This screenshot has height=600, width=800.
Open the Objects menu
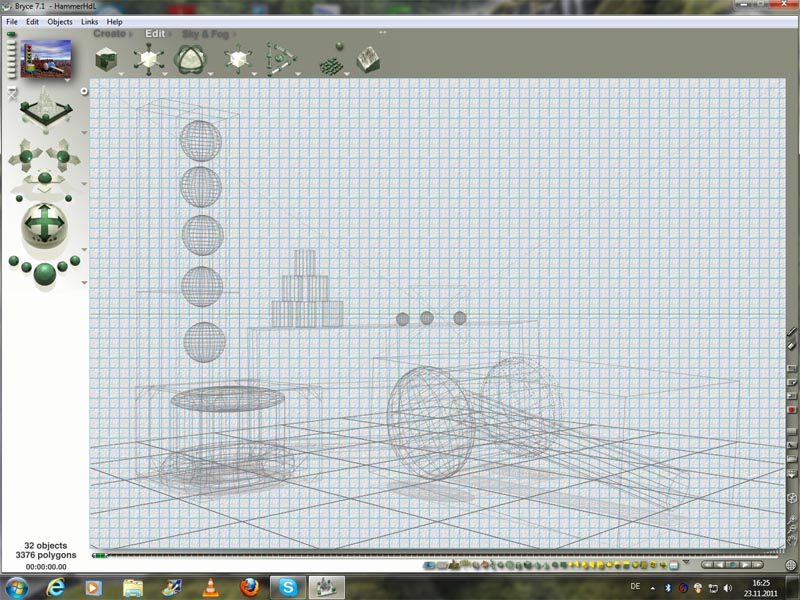click(60, 22)
